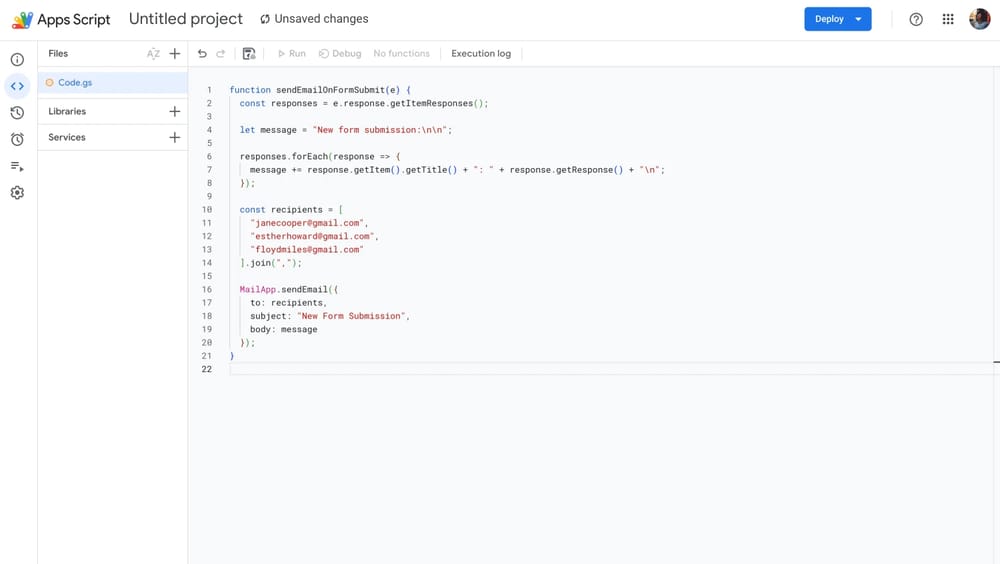Add a new file with plus icon

point(175,54)
